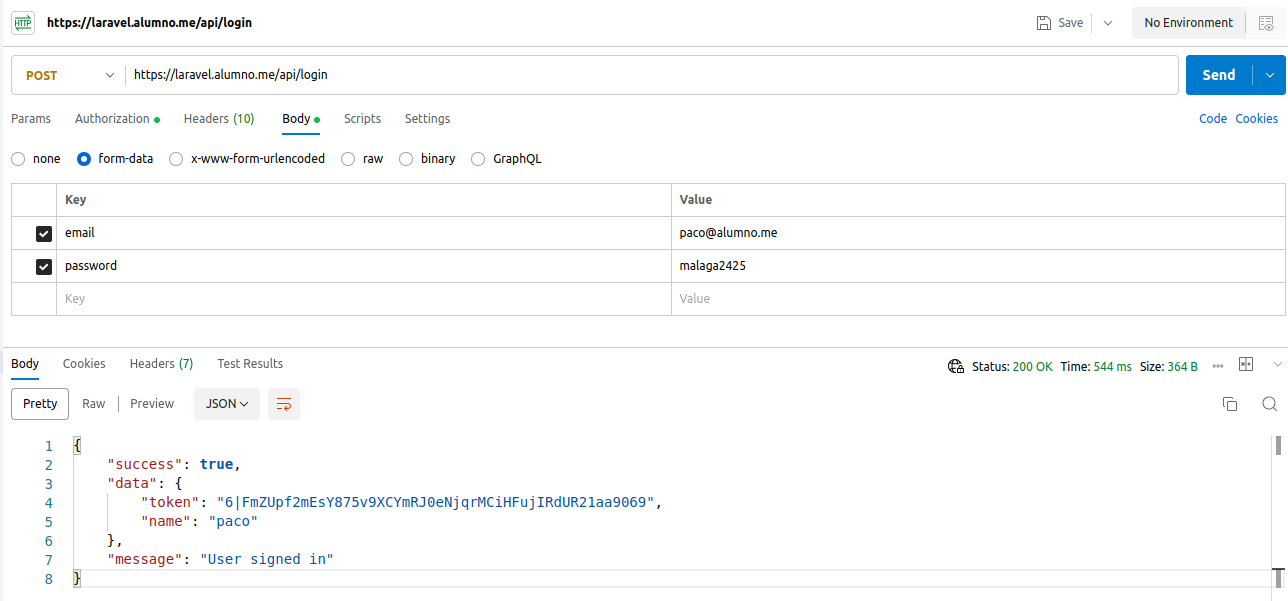Viewport: 1288px width, 601px height.
Task: Select the Raw view button
Action: (94, 404)
